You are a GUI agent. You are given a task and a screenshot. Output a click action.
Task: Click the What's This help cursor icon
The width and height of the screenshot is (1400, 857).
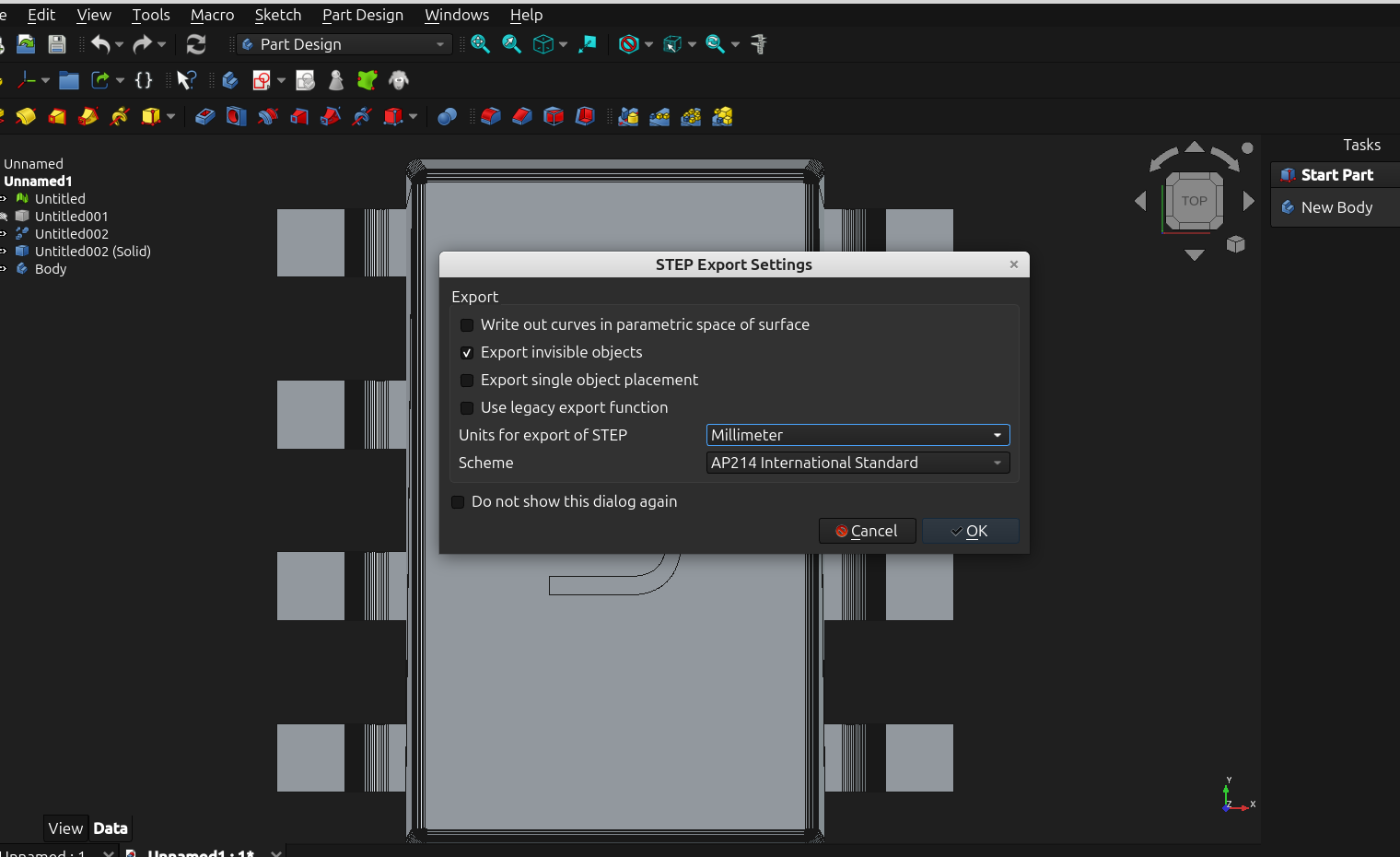pyautogui.click(x=186, y=80)
